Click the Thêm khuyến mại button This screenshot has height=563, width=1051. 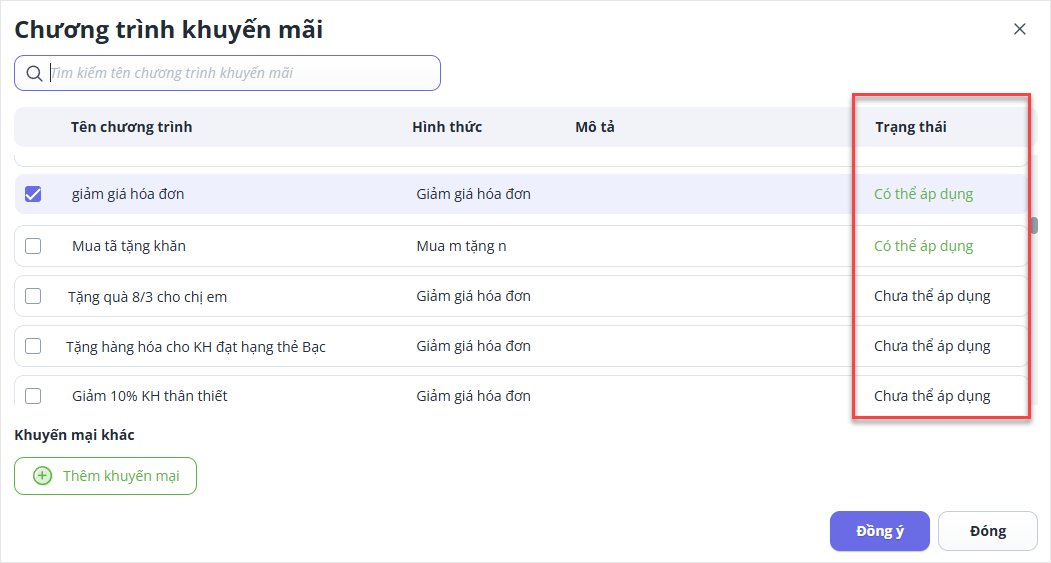tap(105, 476)
